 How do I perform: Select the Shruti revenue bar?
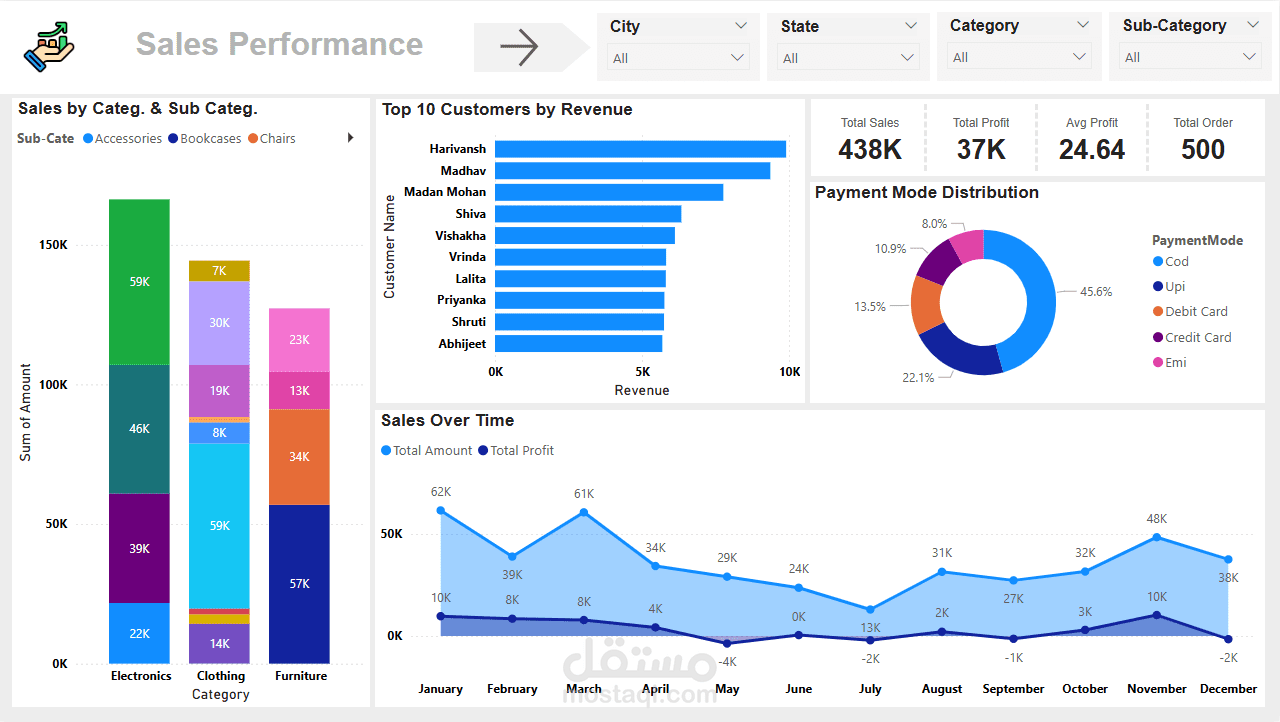[579, 322]
